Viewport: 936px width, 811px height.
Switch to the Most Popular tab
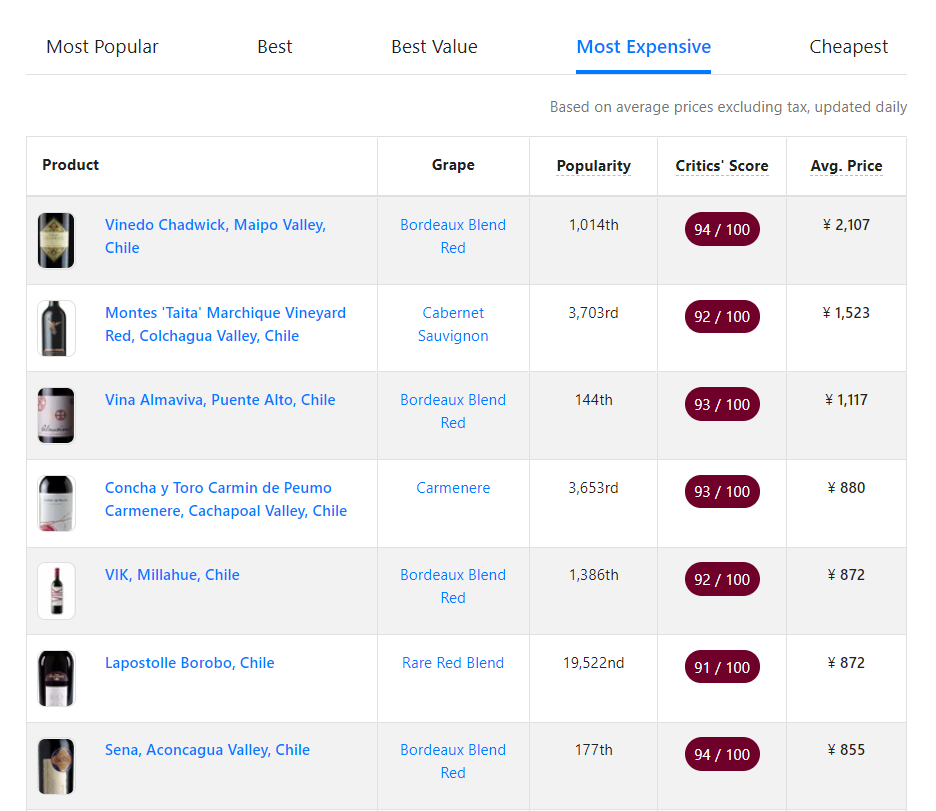(102, 47)
